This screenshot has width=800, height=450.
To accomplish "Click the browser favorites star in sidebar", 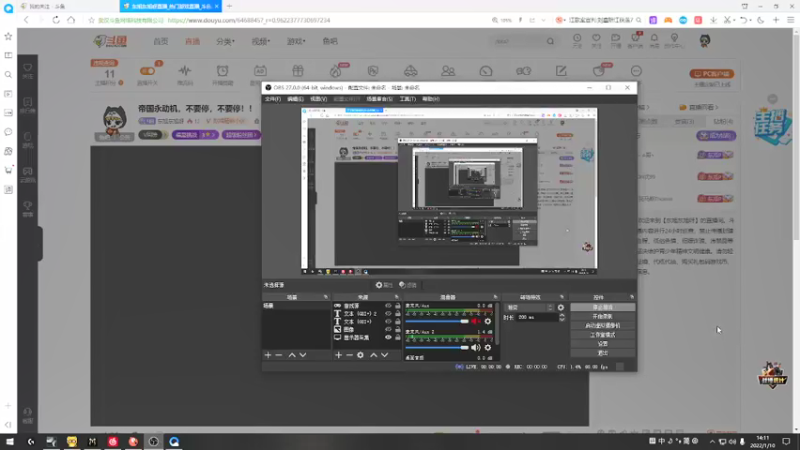I will [x=8, y=36].
